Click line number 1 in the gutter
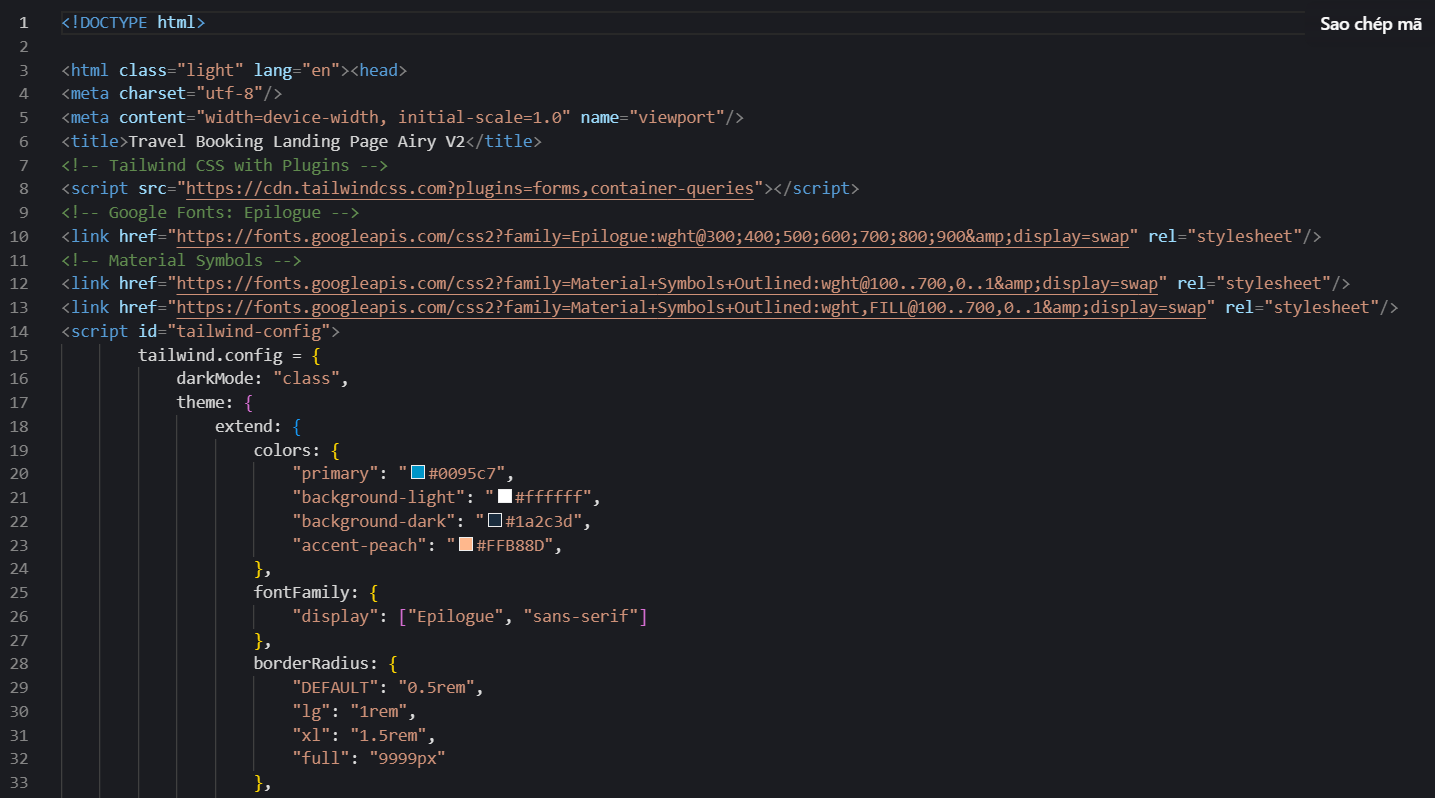1435x798 pixels. coord(25,22)
